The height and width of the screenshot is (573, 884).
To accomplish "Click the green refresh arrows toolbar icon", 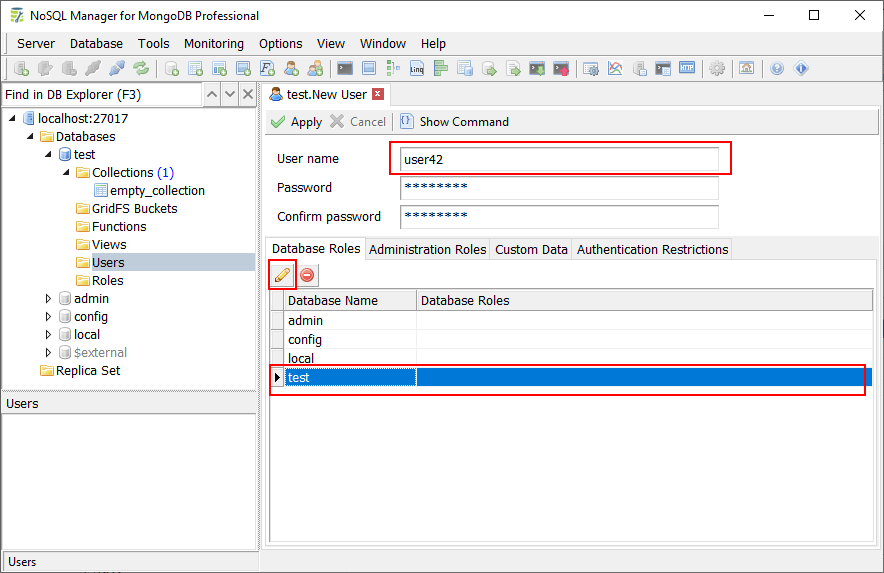I will (141, 69).
